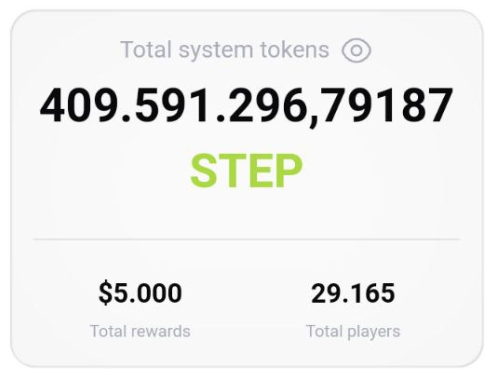Click the horizontal divider line in card
The height and width of the screenshot is (373, 490).
pyautogui.click(x=247, y=239)
